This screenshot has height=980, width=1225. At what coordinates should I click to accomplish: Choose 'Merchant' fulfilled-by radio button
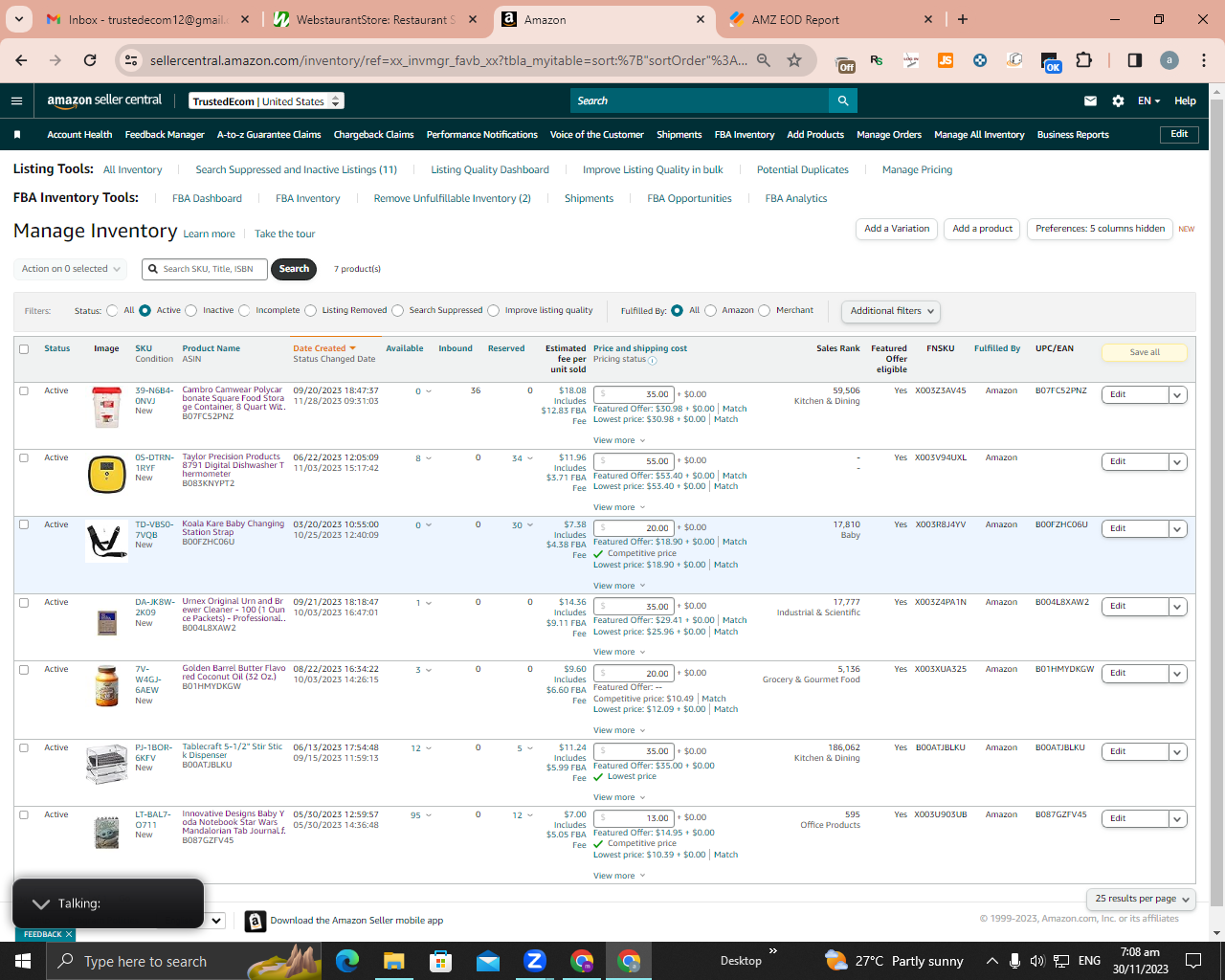click(764, 310)
